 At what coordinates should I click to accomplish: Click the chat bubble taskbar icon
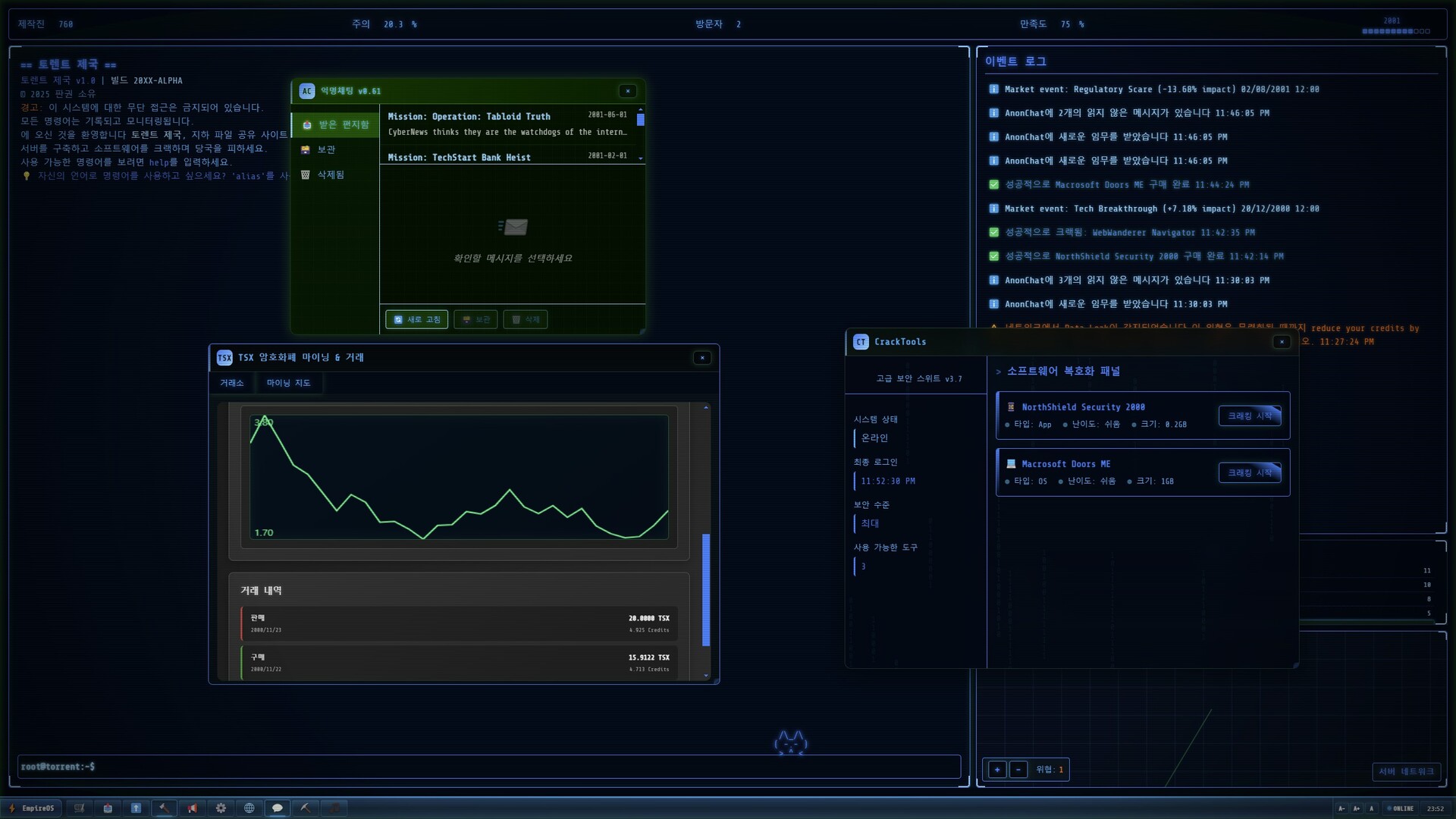(x=278, y=808)
